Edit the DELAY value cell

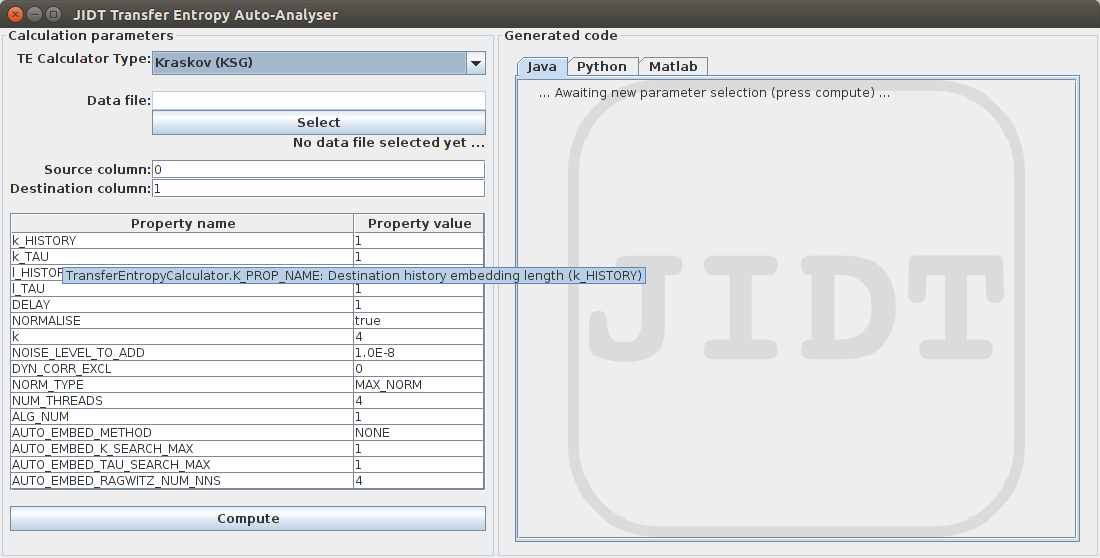[x=419, y=305]
